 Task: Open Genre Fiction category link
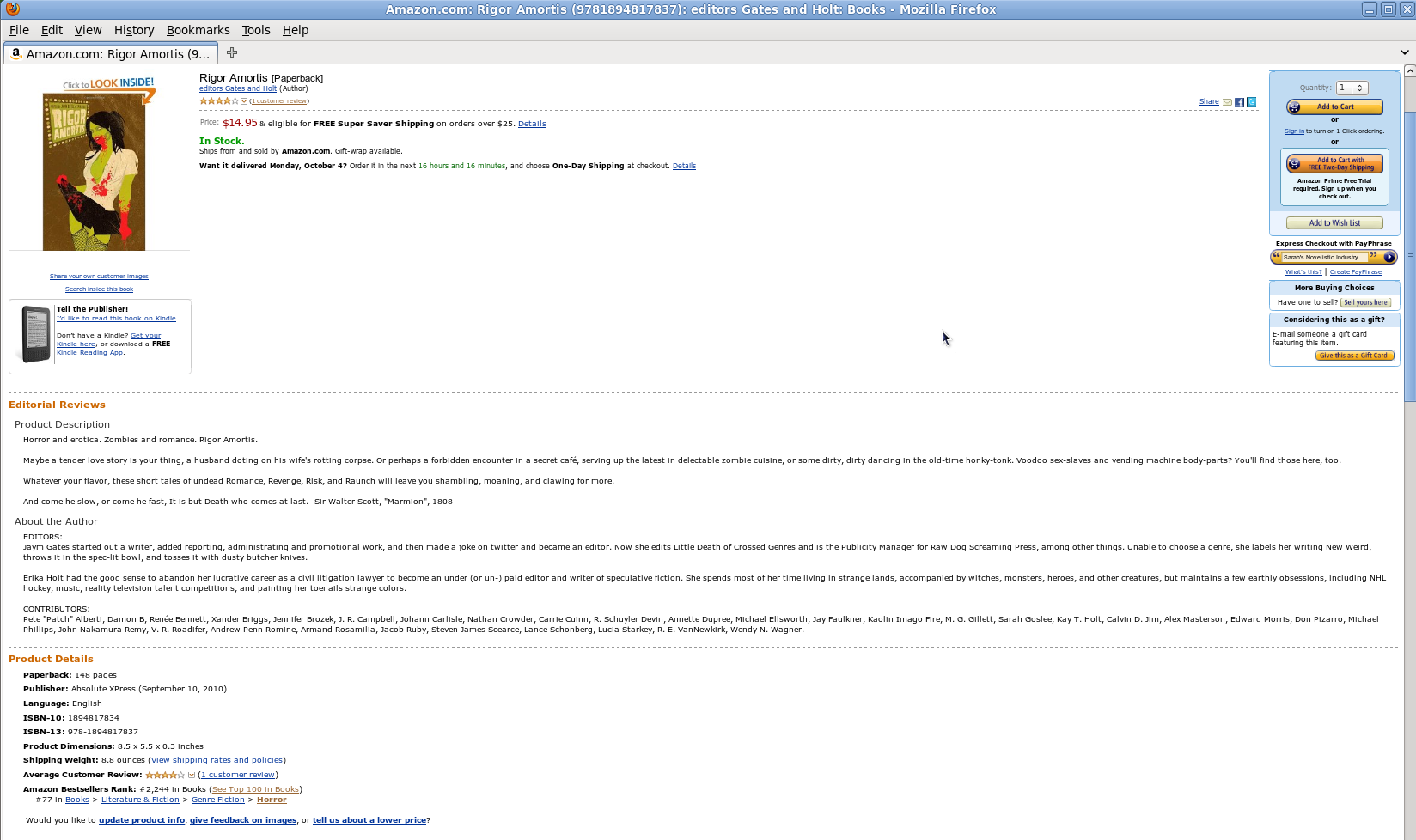point(217,800)
